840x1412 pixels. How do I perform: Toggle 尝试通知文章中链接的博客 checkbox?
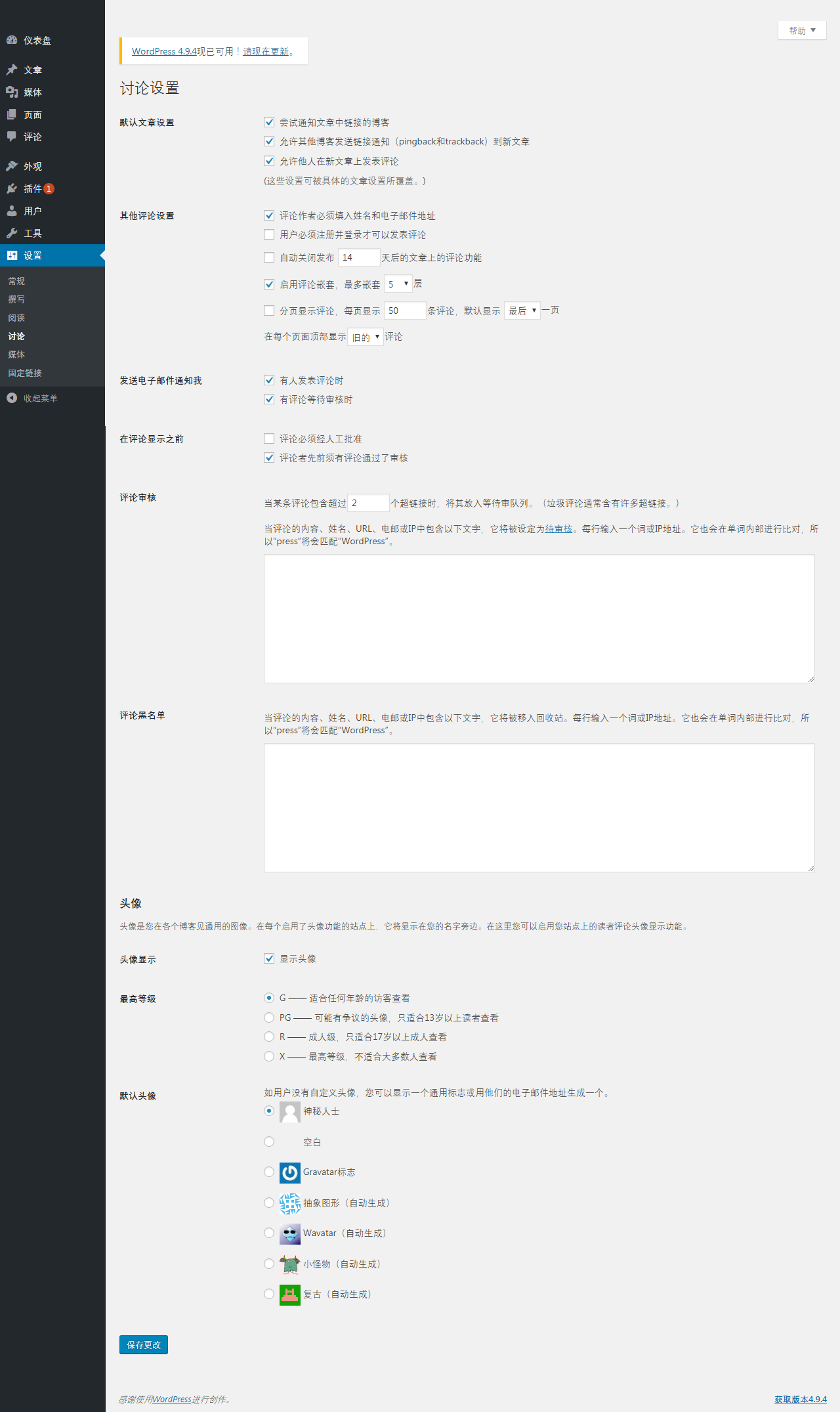269,122
